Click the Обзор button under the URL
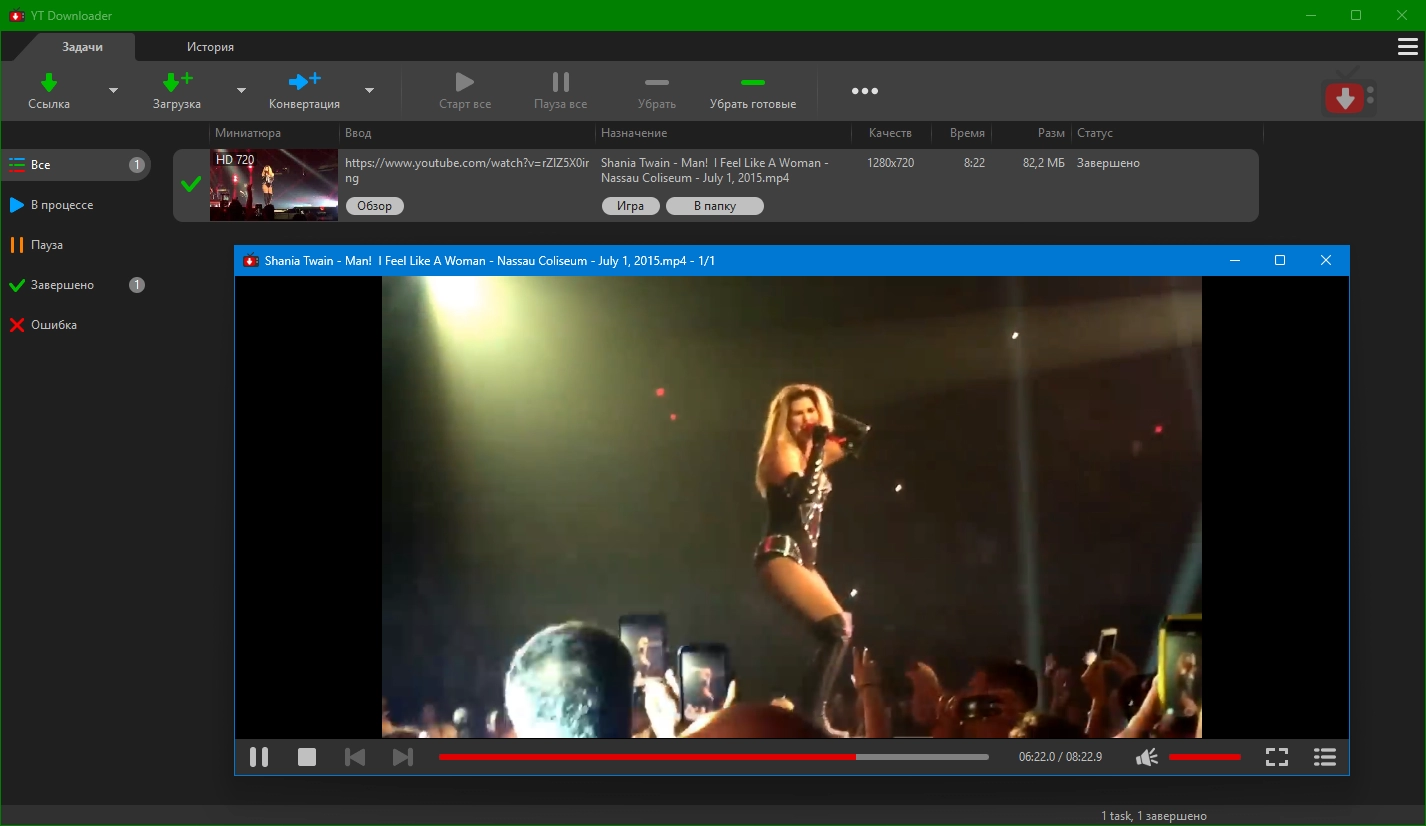This screenshot has width=1426, height=826. click(375, 206)
